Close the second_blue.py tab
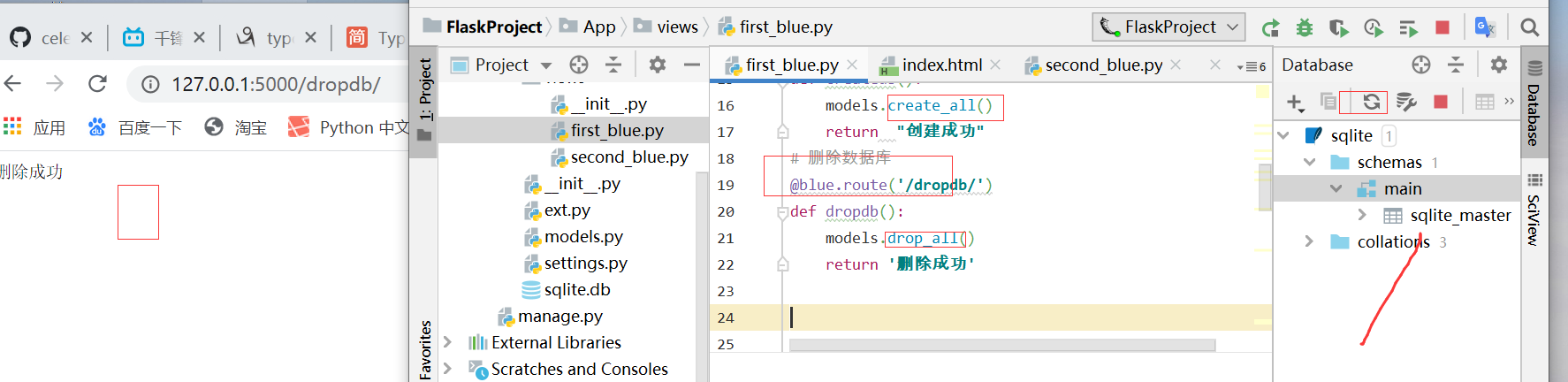The height and width of the screenshot is (382, 1568). [x=1176, y=65]
